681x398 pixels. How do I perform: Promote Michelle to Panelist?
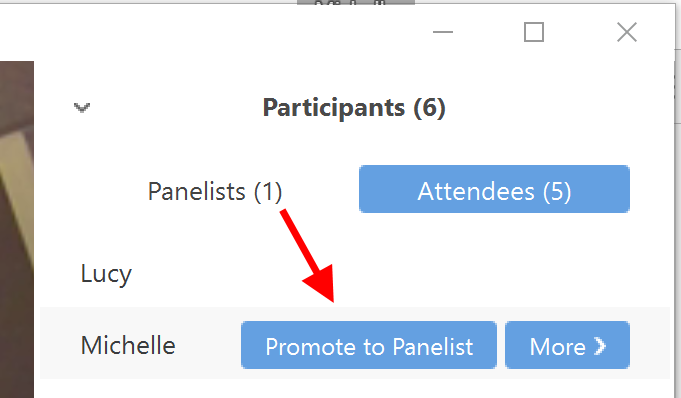pyautogui.click(x=369, y=345)
